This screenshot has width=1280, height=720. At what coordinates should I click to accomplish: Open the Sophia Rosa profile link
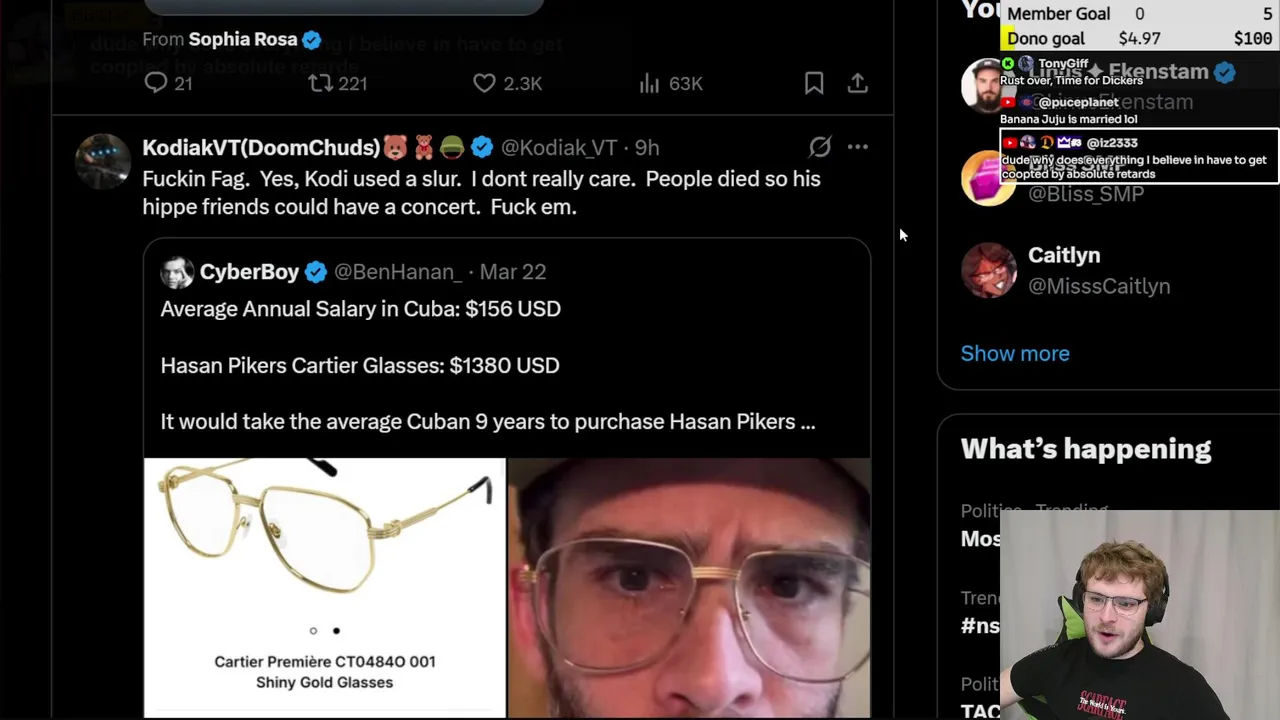point(242,39)
